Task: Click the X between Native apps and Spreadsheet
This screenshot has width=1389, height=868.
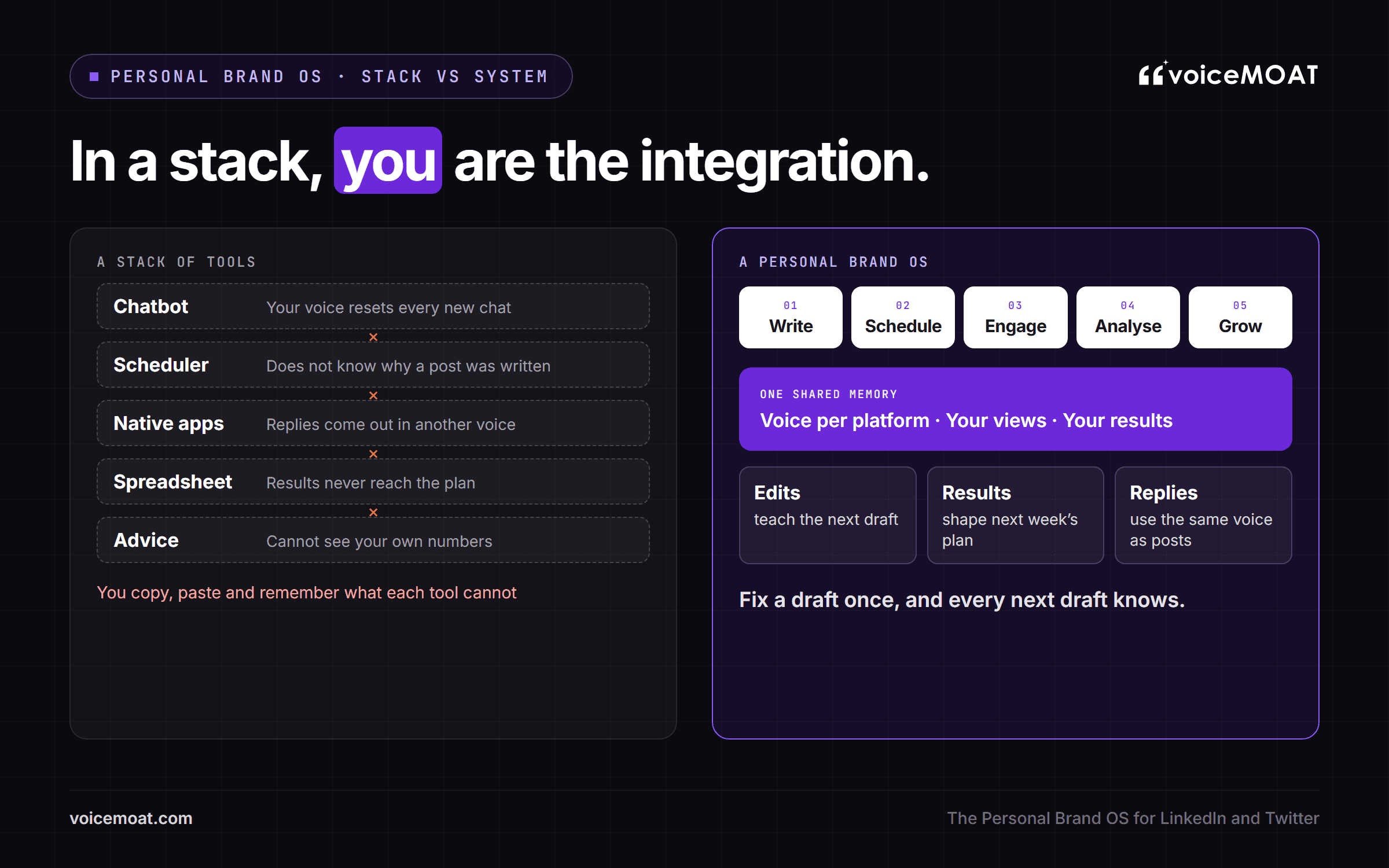Action: tap(373, 454)
